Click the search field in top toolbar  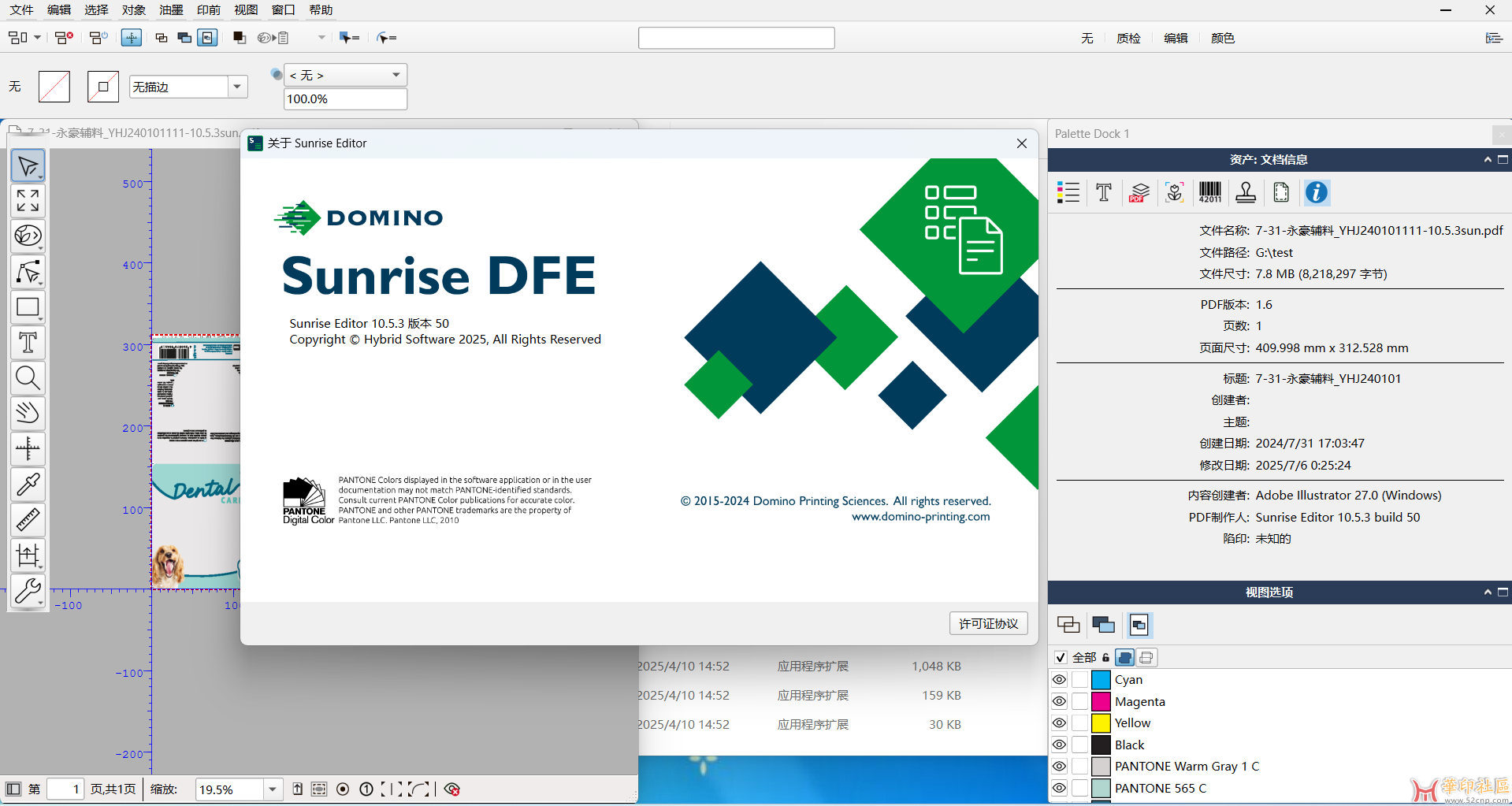[736, 38]
